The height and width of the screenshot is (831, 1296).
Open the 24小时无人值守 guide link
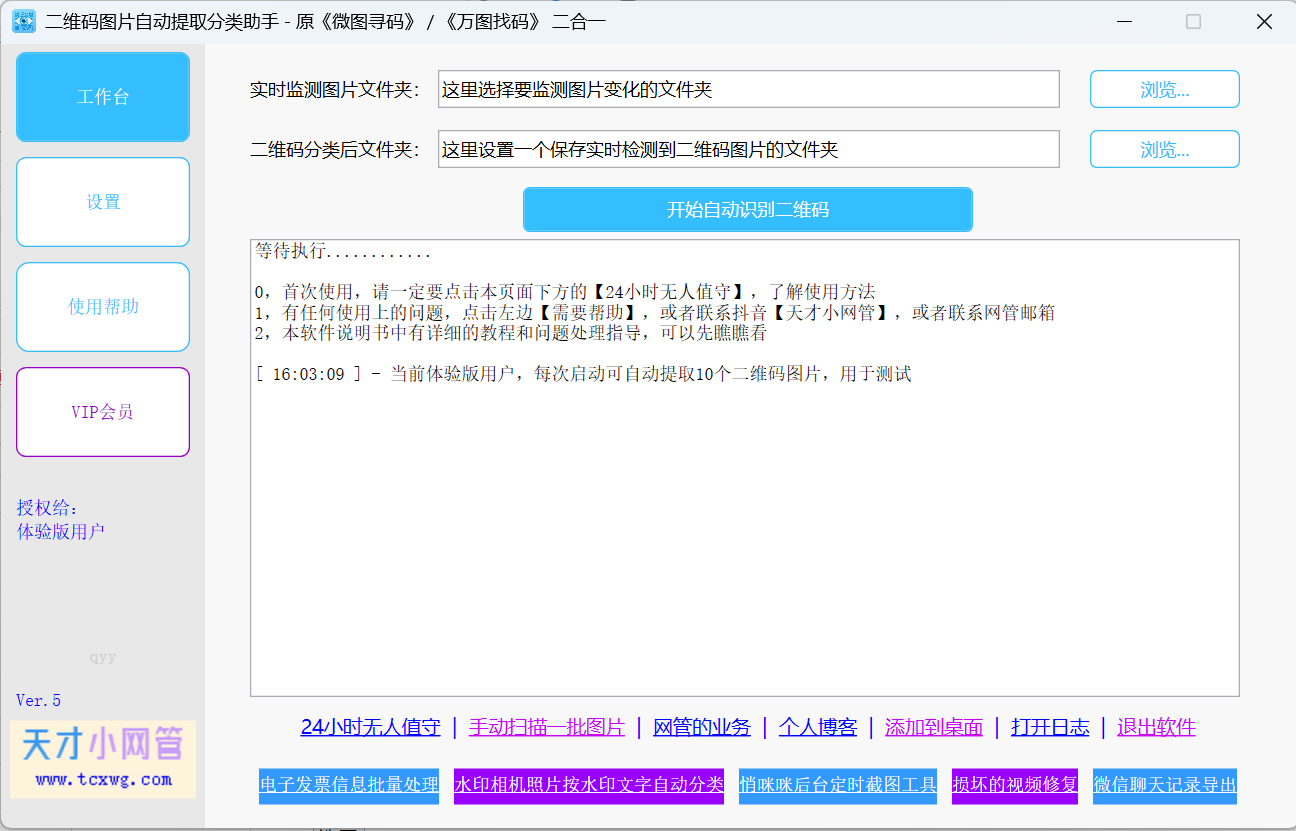click(x=370, y=727)
